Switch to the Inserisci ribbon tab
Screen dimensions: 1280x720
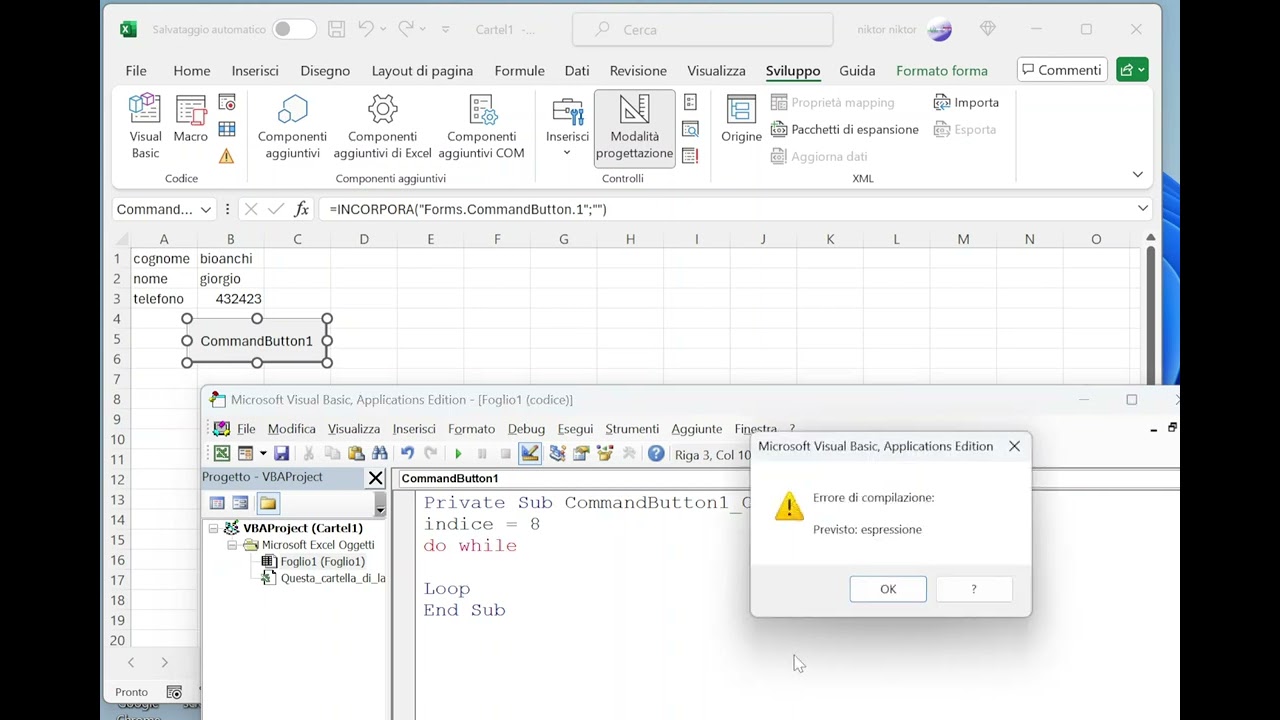coord(255,71)
